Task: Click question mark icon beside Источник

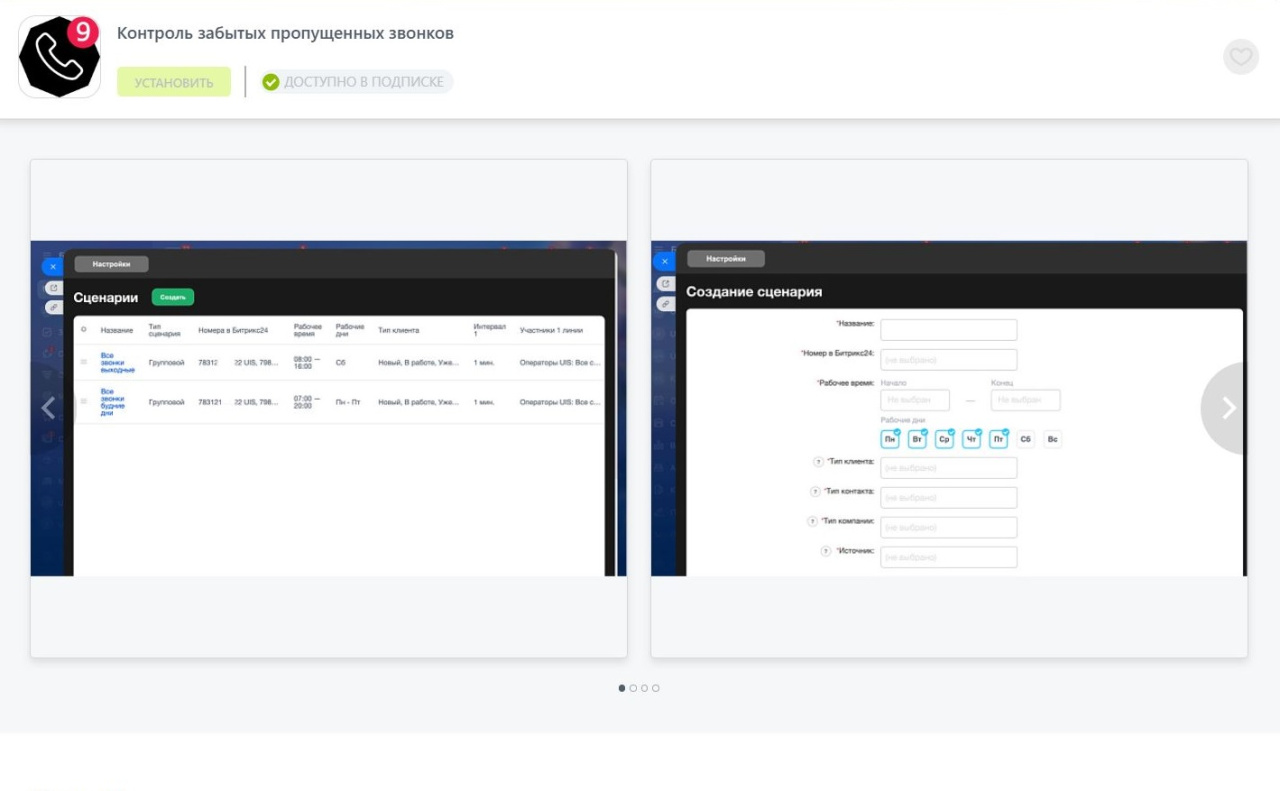Action: click(x=825, y=551)
